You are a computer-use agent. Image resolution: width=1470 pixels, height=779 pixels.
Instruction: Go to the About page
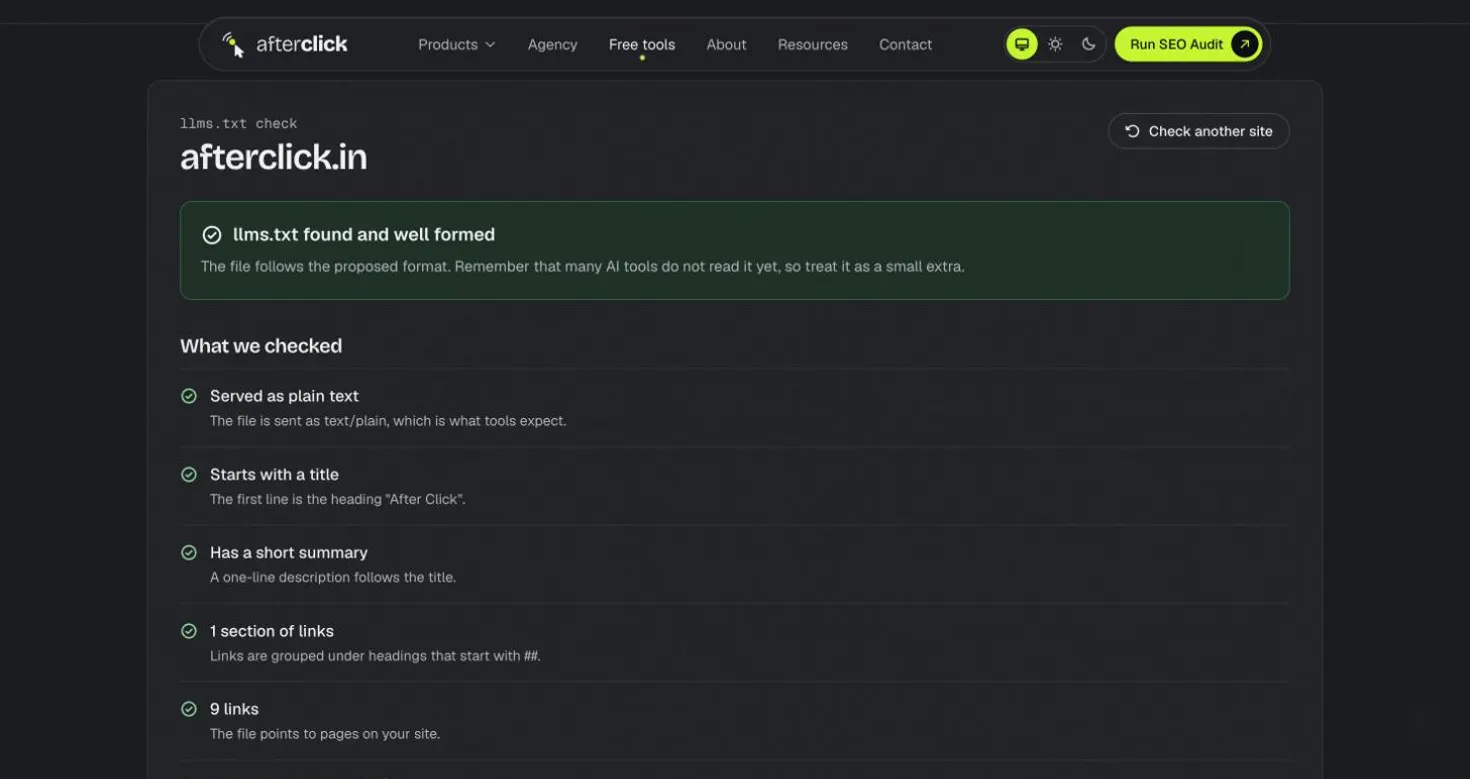coord(726,44)
